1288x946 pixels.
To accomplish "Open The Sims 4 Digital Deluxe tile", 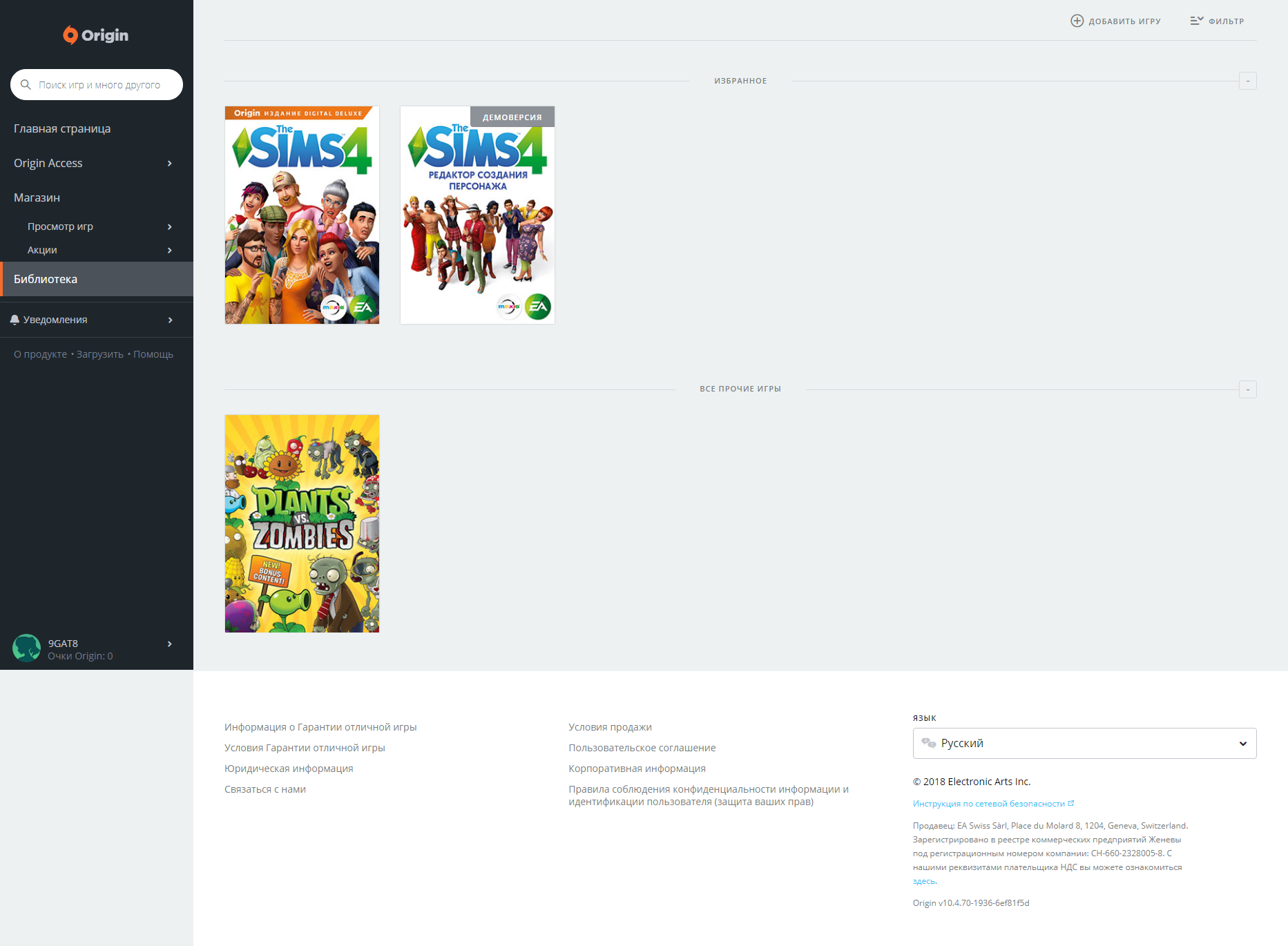I will click(x=302, y=215).
